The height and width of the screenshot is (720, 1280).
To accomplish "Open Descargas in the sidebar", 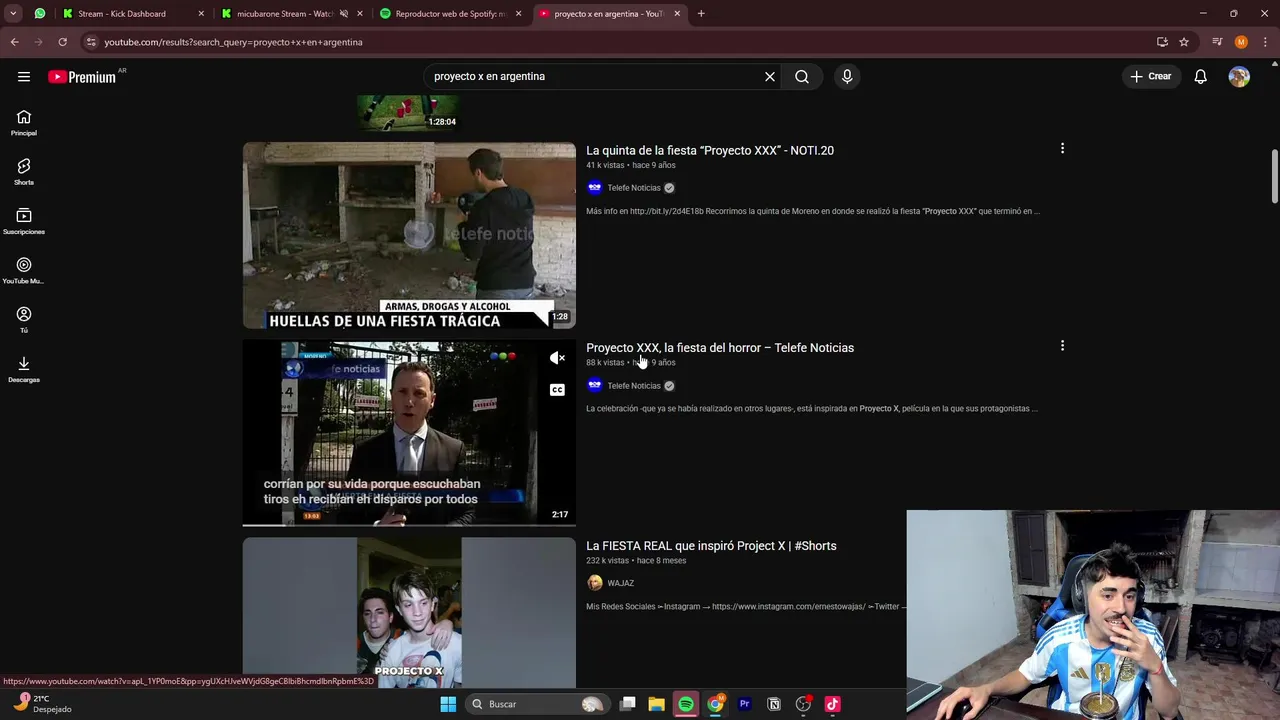I will 24,369.
